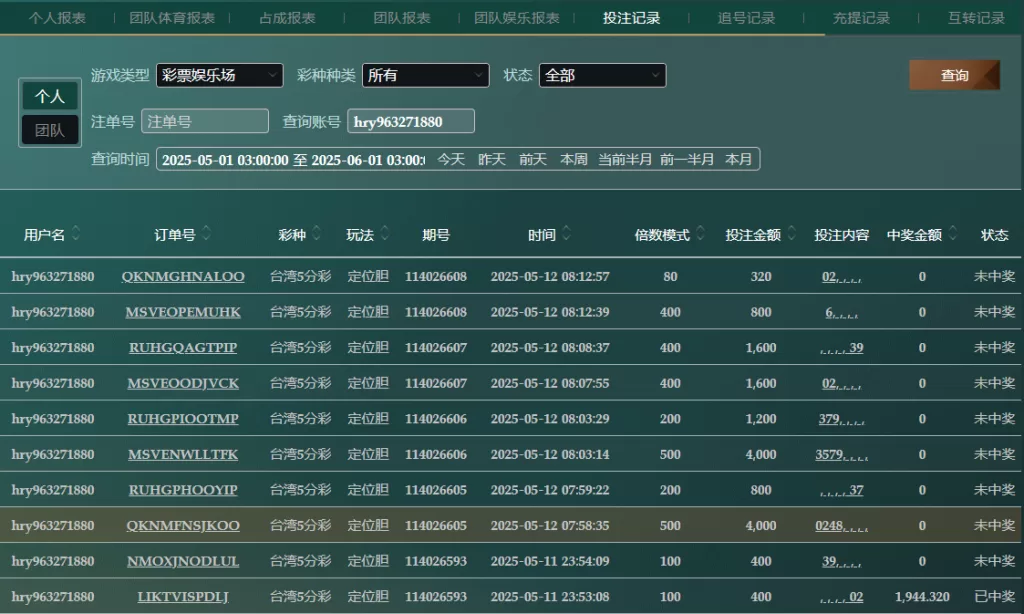Open order MSVENWLLTFK details
Image resolution: width=1024 pixels, height=614 pixels.
183,455
